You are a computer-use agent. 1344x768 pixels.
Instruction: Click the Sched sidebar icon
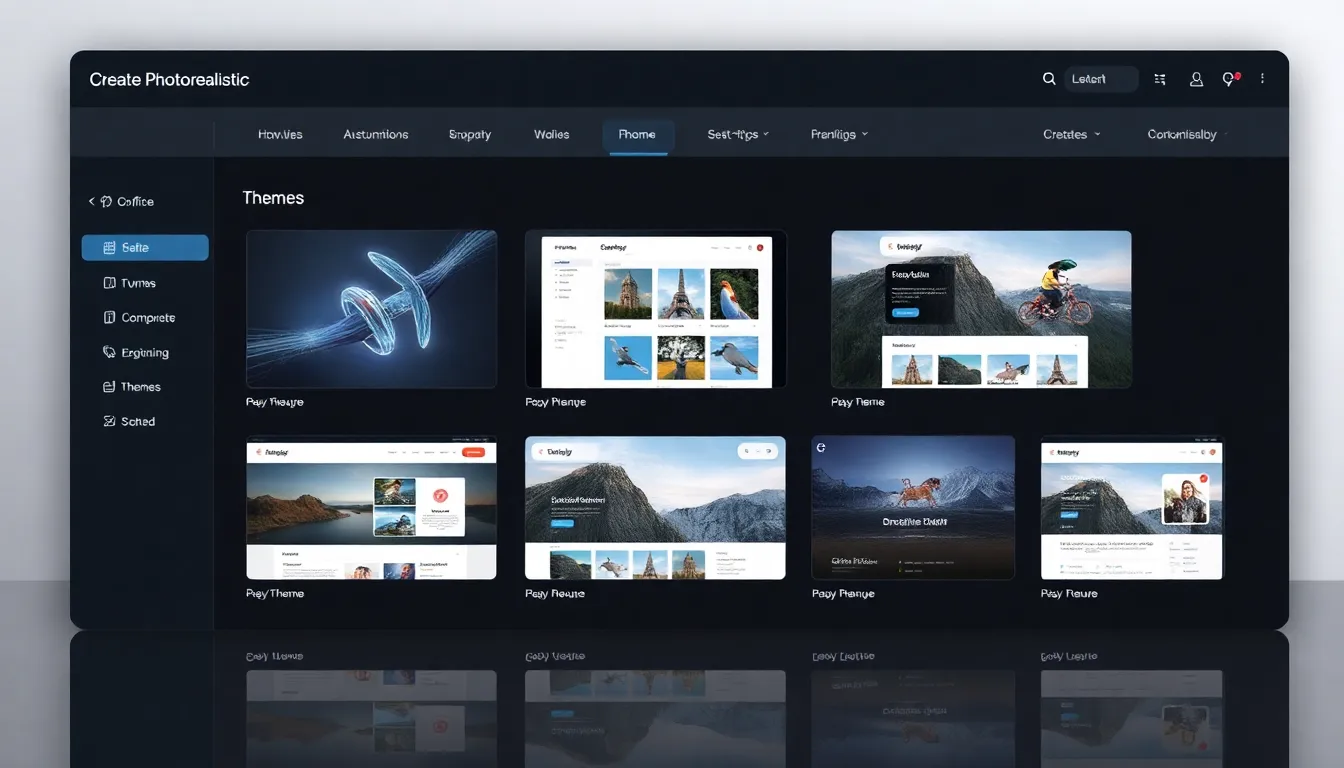pyautogui.click(x=110, y=421)
